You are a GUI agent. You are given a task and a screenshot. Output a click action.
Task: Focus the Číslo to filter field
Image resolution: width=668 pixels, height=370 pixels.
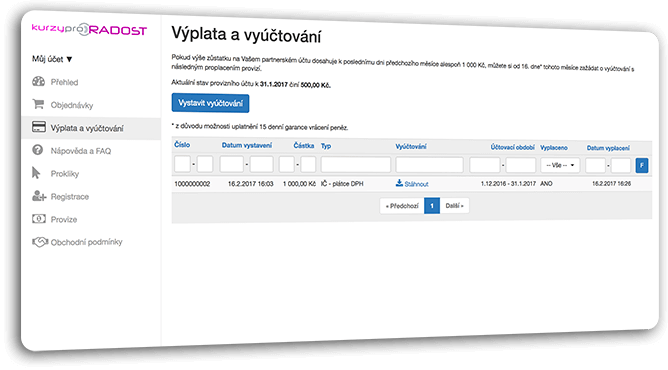205,164
